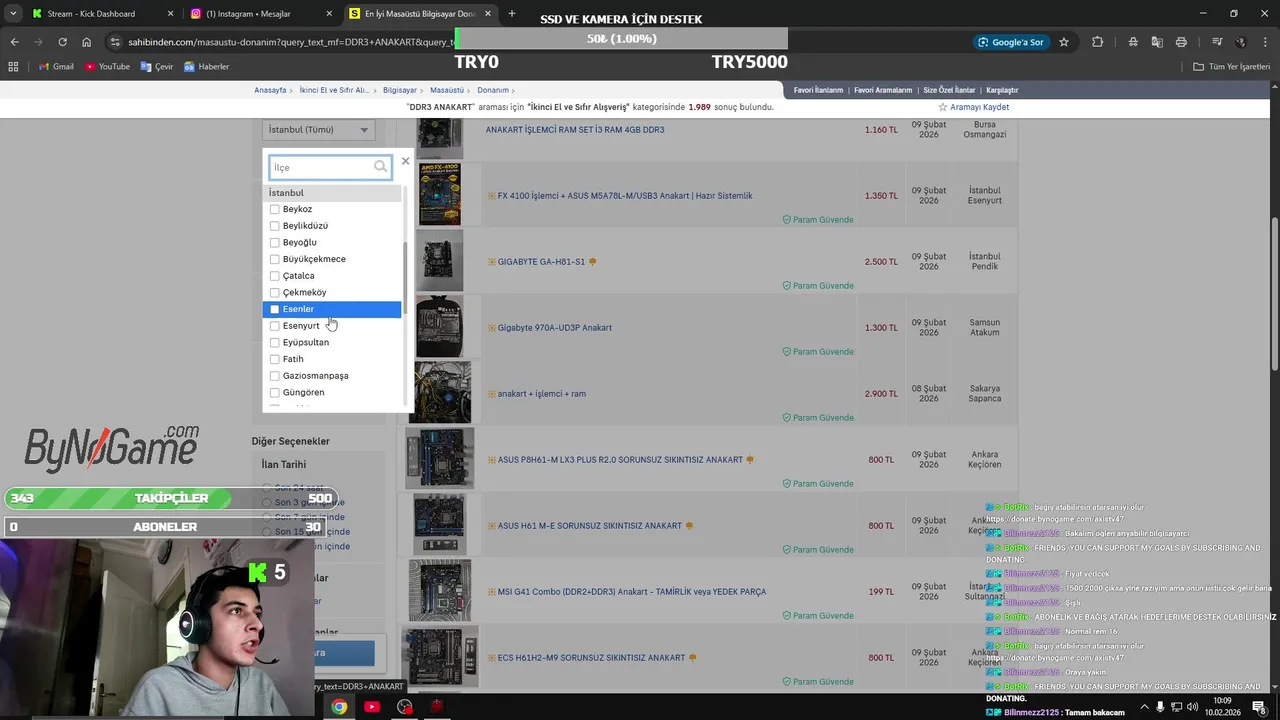This screenshot has width=1280, height=720.
Task: Check the highlighted Esenler checkbox
Action: pyautogui.click(x=275, y=309)
